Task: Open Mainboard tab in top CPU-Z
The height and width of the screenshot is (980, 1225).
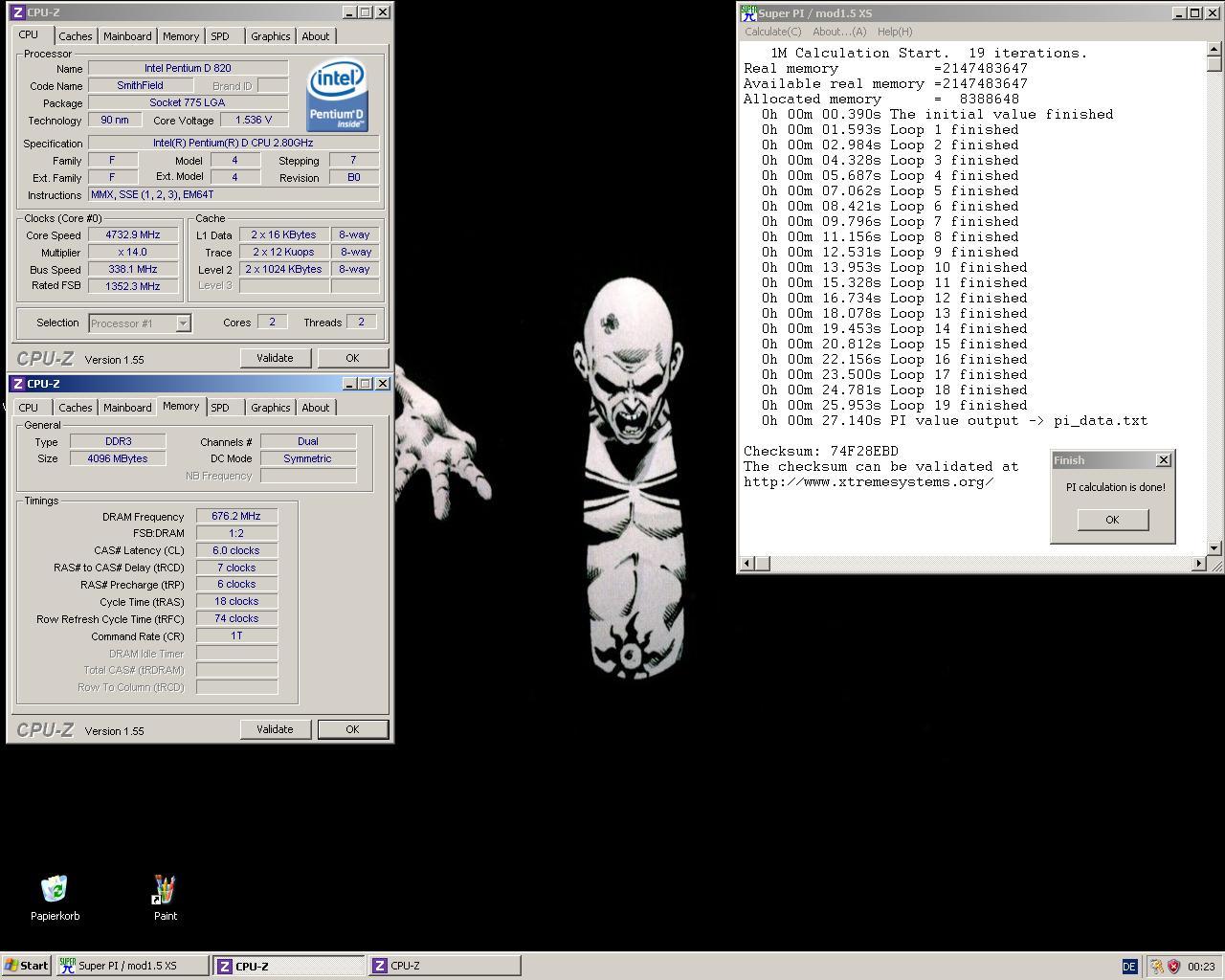Action: coord(127,36)
